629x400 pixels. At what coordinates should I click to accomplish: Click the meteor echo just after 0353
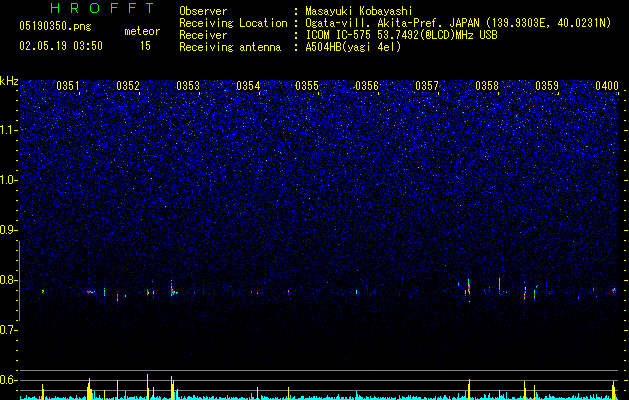tap(172, 290)
